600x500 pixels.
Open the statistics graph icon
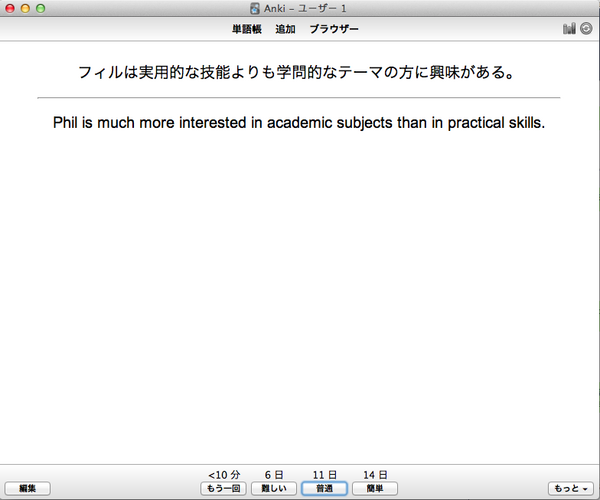coord(569,29)
